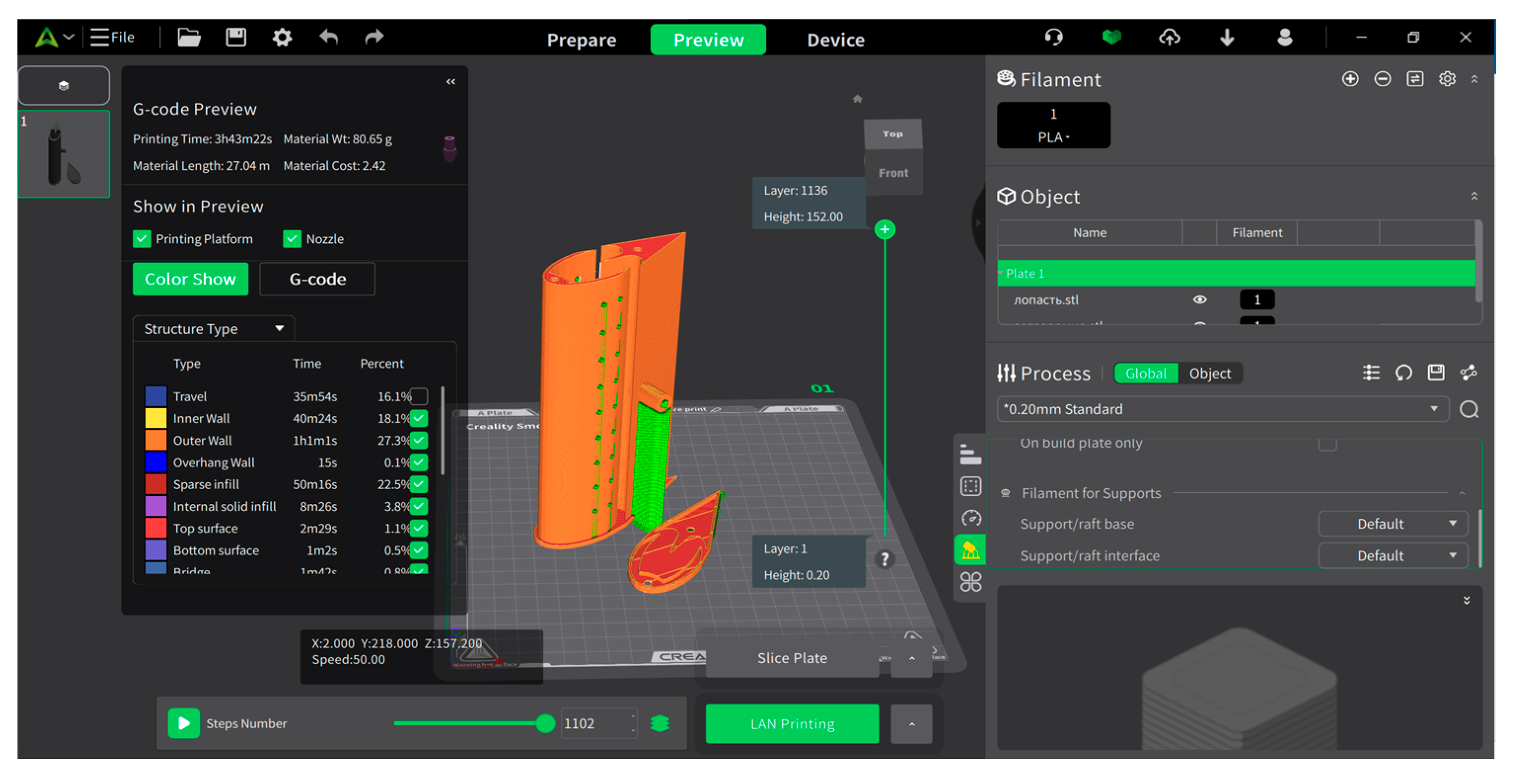Enable the Travel display checkbox
1519x784 pixels.
tap(419, 396)
